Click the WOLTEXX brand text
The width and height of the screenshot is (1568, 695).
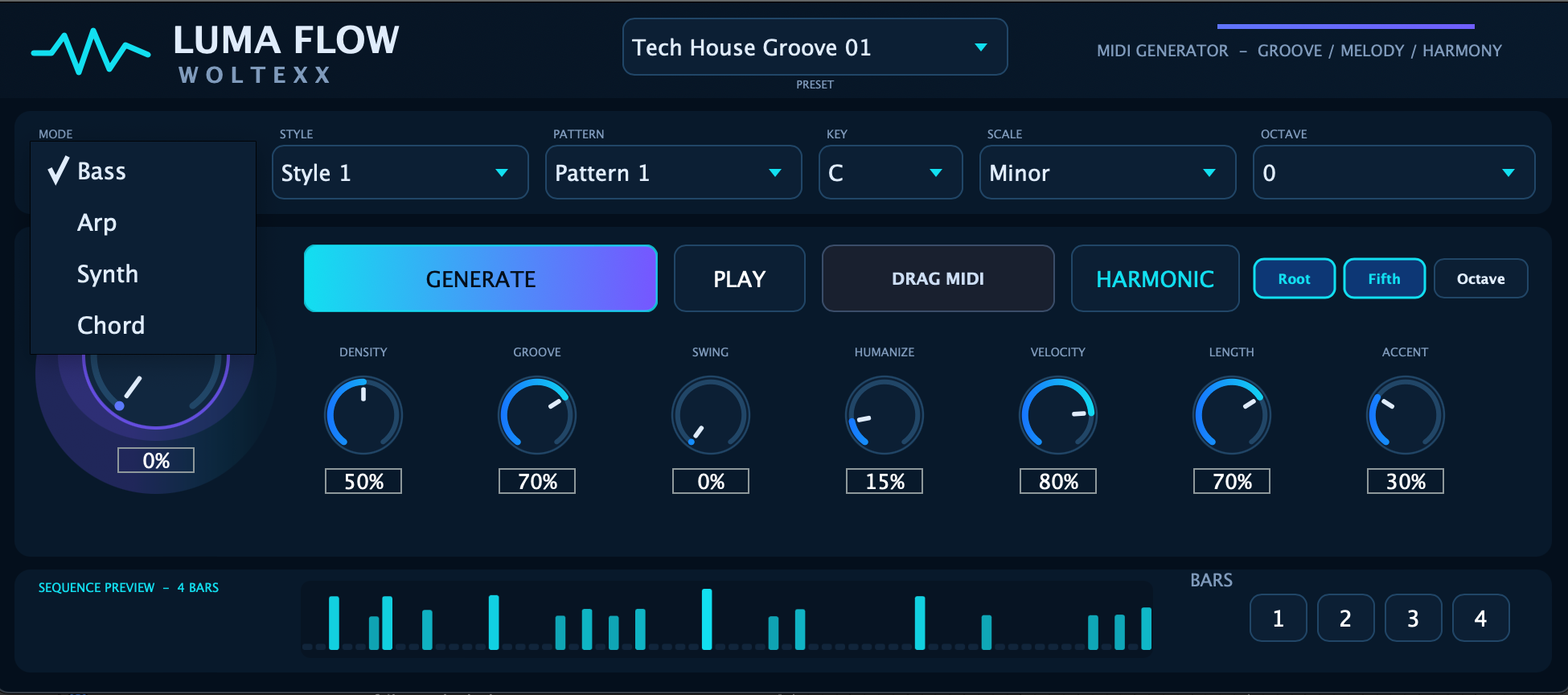(255, 75)
